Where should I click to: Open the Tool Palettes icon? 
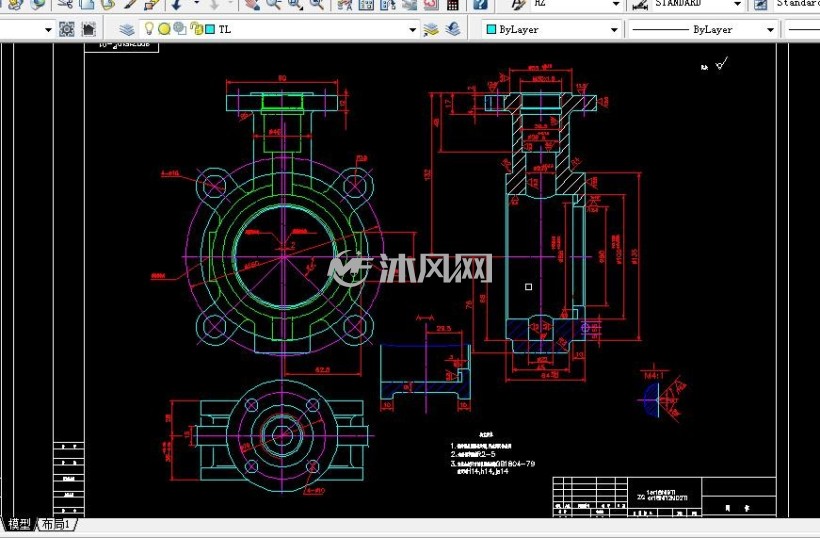pos(388,4)
